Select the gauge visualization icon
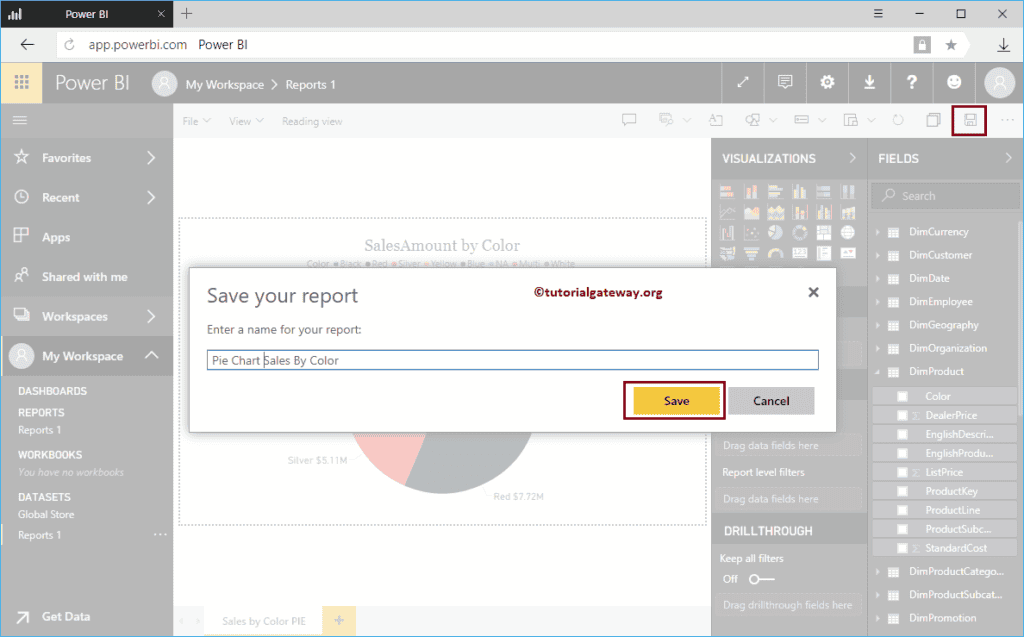The image size is (1024, 637). 775,253
